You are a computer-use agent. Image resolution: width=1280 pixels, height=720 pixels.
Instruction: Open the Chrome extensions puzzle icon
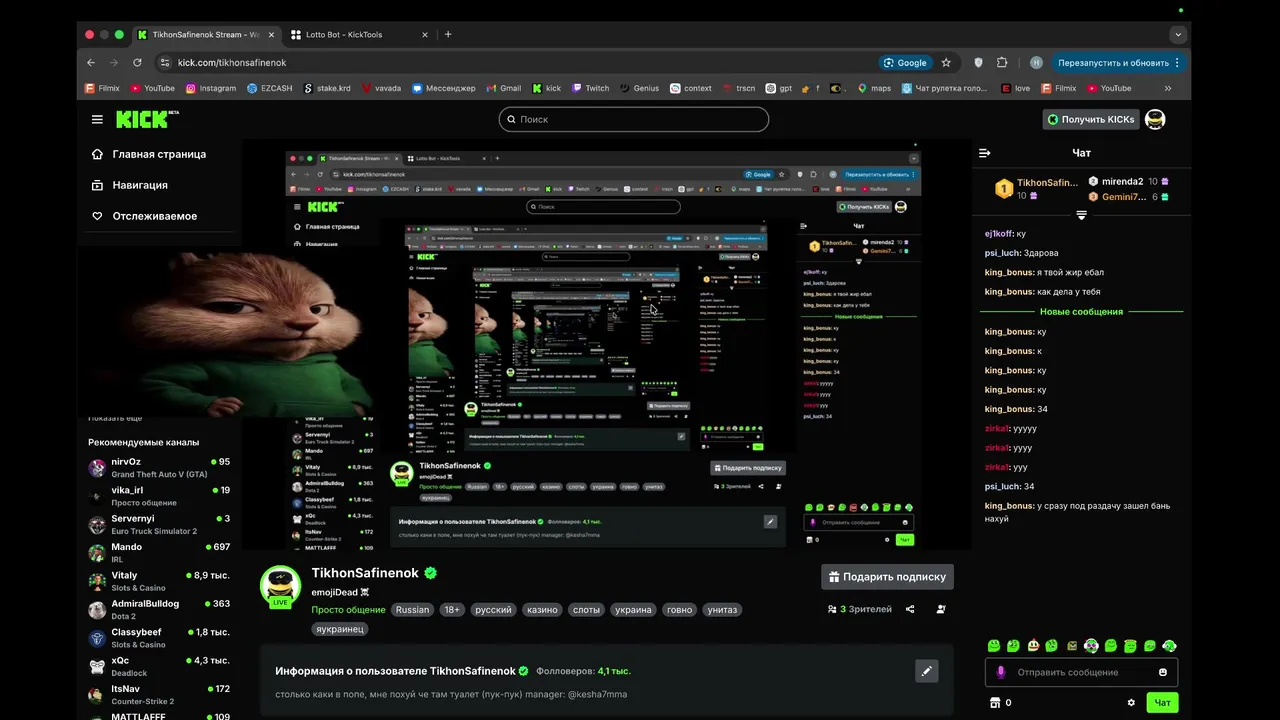click(x=1002, y=62)
